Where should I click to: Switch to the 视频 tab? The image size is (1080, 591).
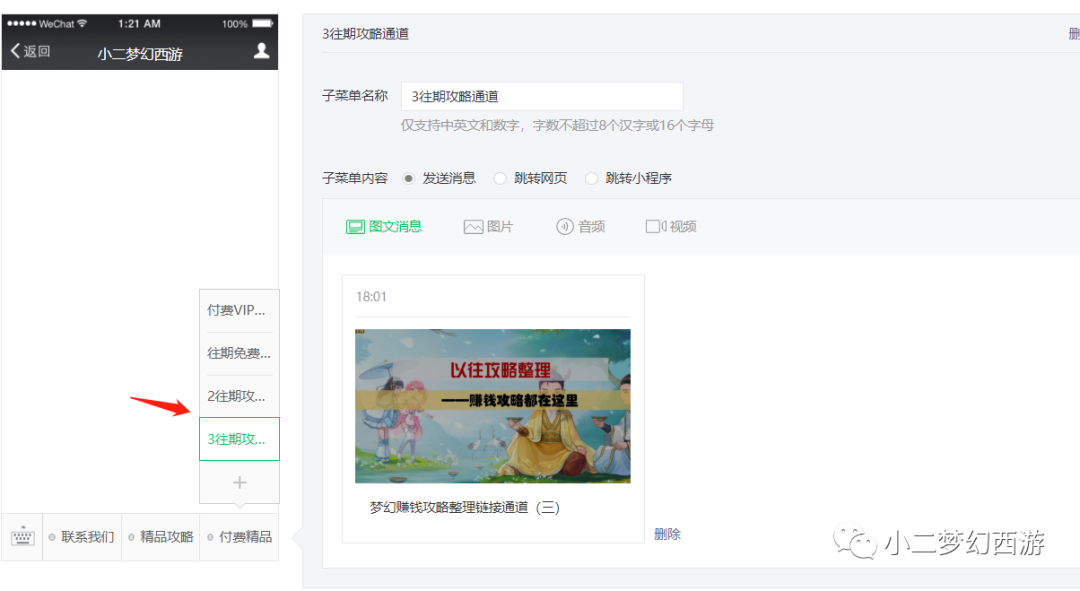671,227
